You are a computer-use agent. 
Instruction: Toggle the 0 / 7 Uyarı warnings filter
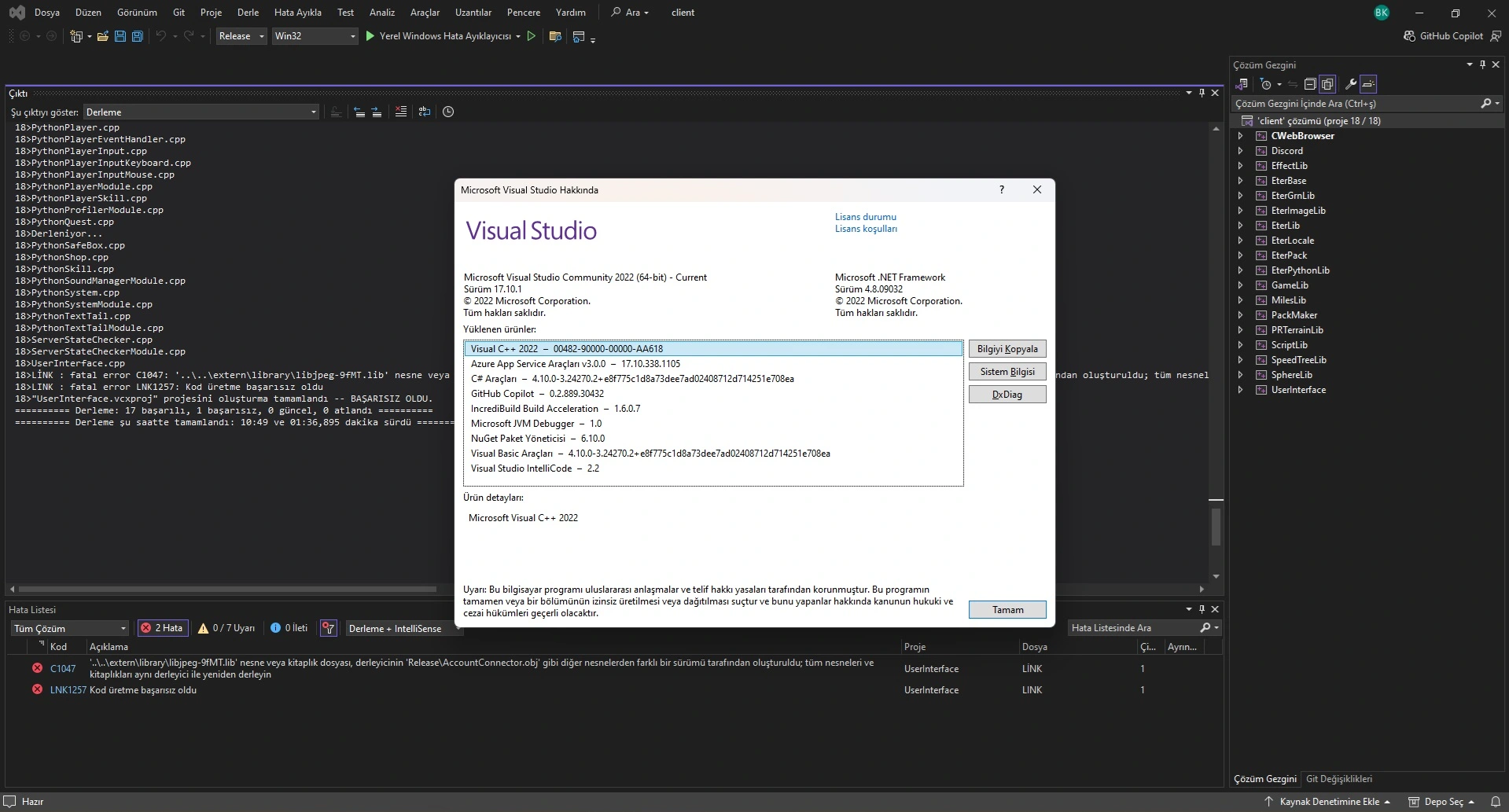tap(226, 628)
